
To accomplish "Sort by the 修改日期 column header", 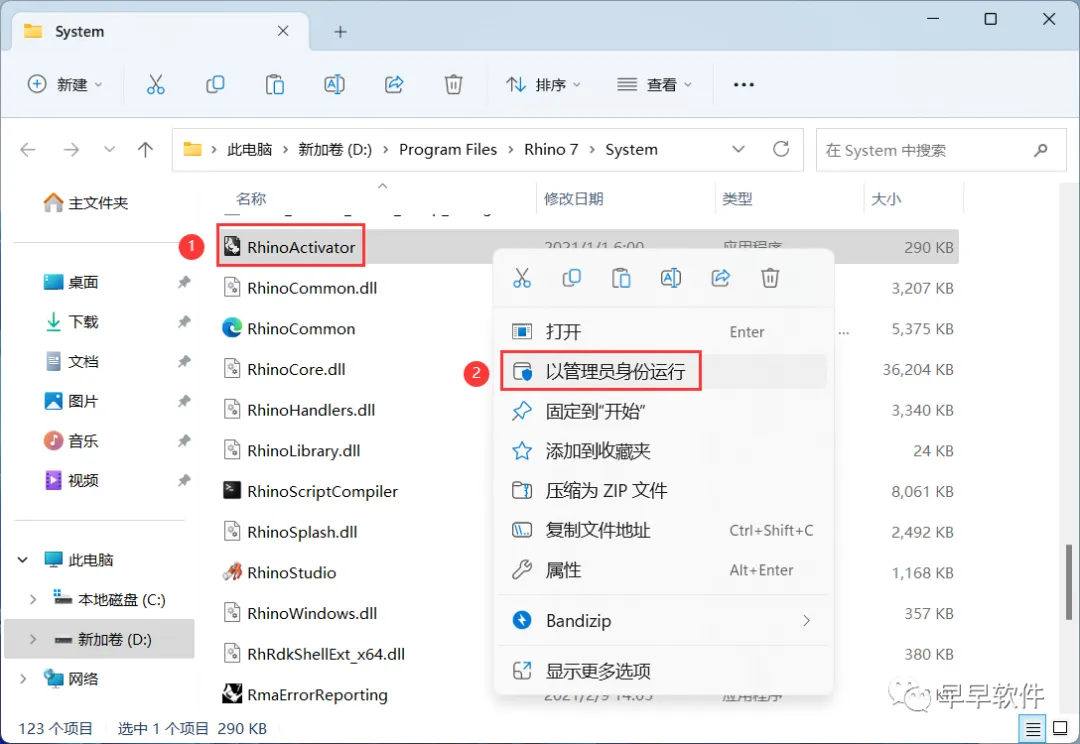I will [x=573, y=199].
